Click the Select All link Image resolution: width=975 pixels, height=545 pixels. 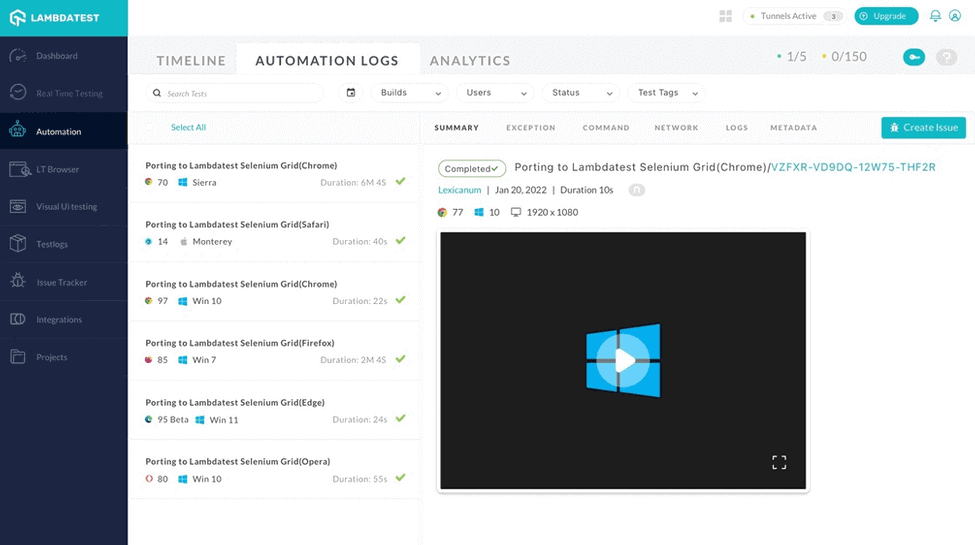pyautogui.click(x=188, y=127)
